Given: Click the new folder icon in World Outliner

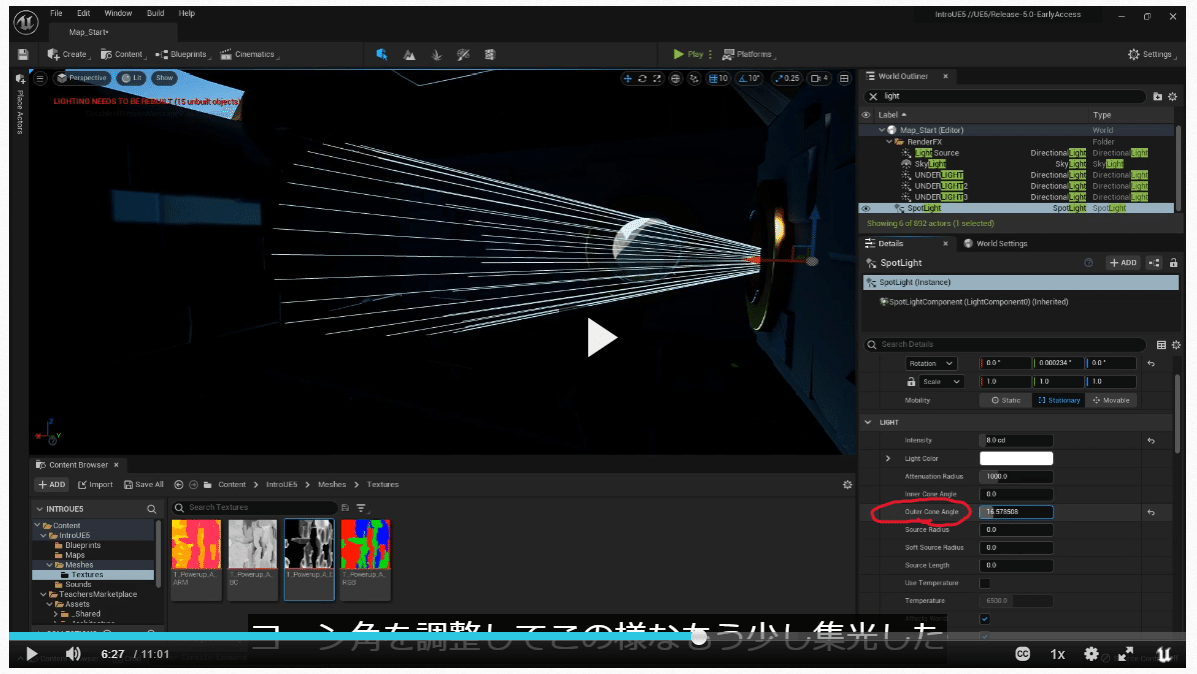Looking at the screenshot, I should click(x=1157, y=96).
